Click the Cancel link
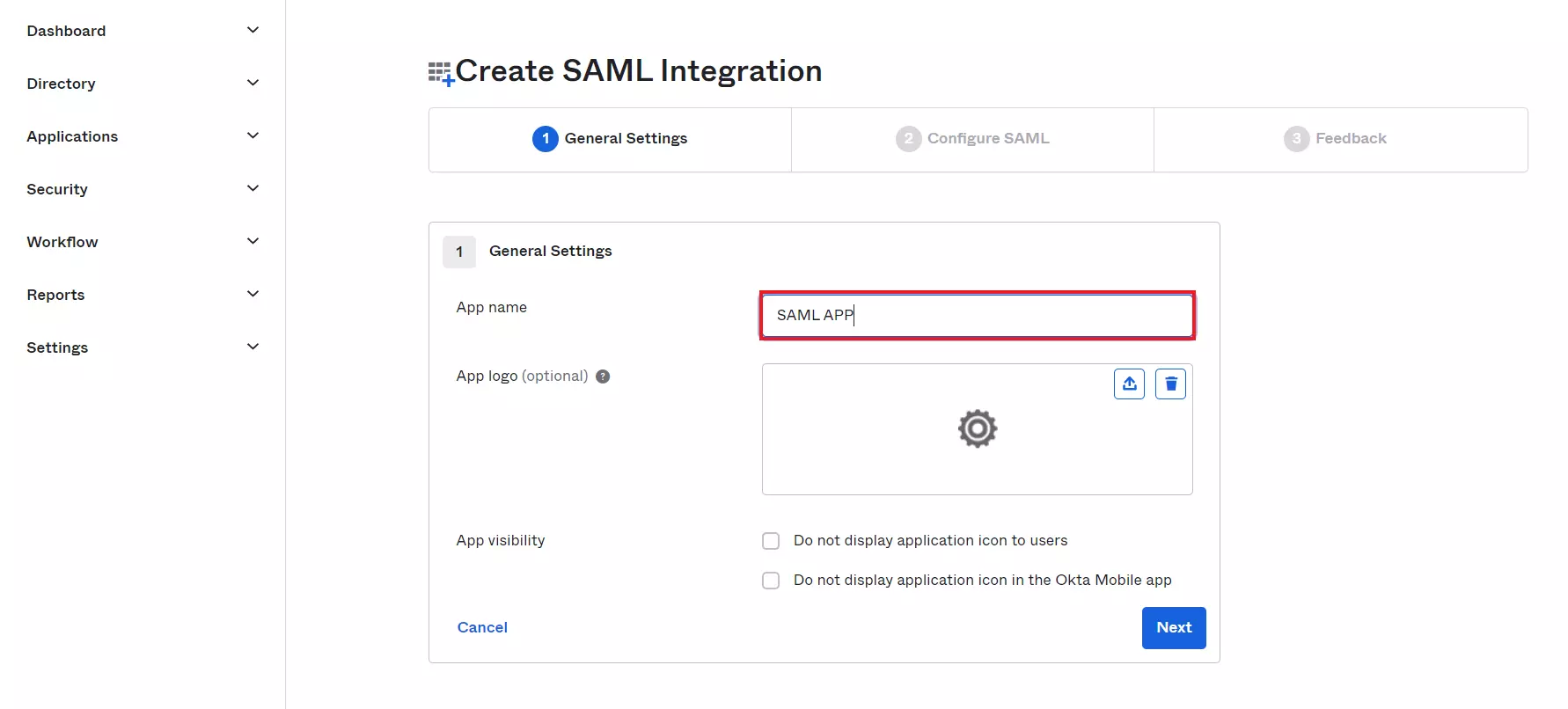Viewport: 1568px width, 709px height. 482,627
